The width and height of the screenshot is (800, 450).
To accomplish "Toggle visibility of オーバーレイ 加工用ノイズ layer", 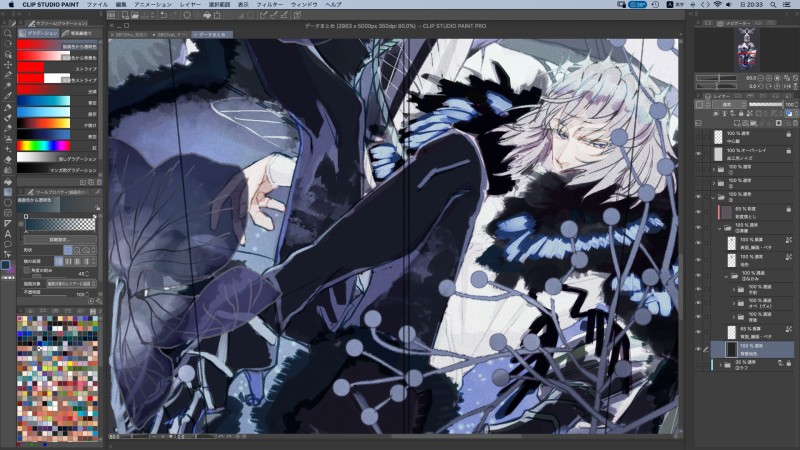I will [698, 154].
